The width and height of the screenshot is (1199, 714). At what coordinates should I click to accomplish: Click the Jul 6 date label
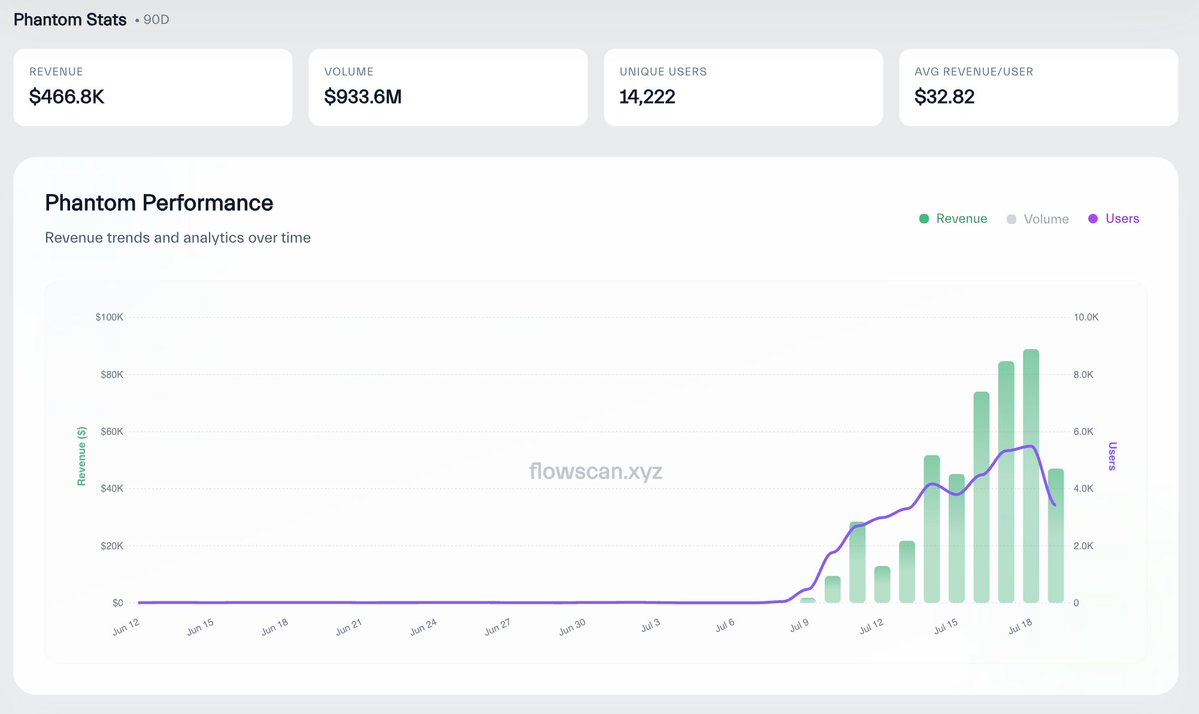point(724,625)
